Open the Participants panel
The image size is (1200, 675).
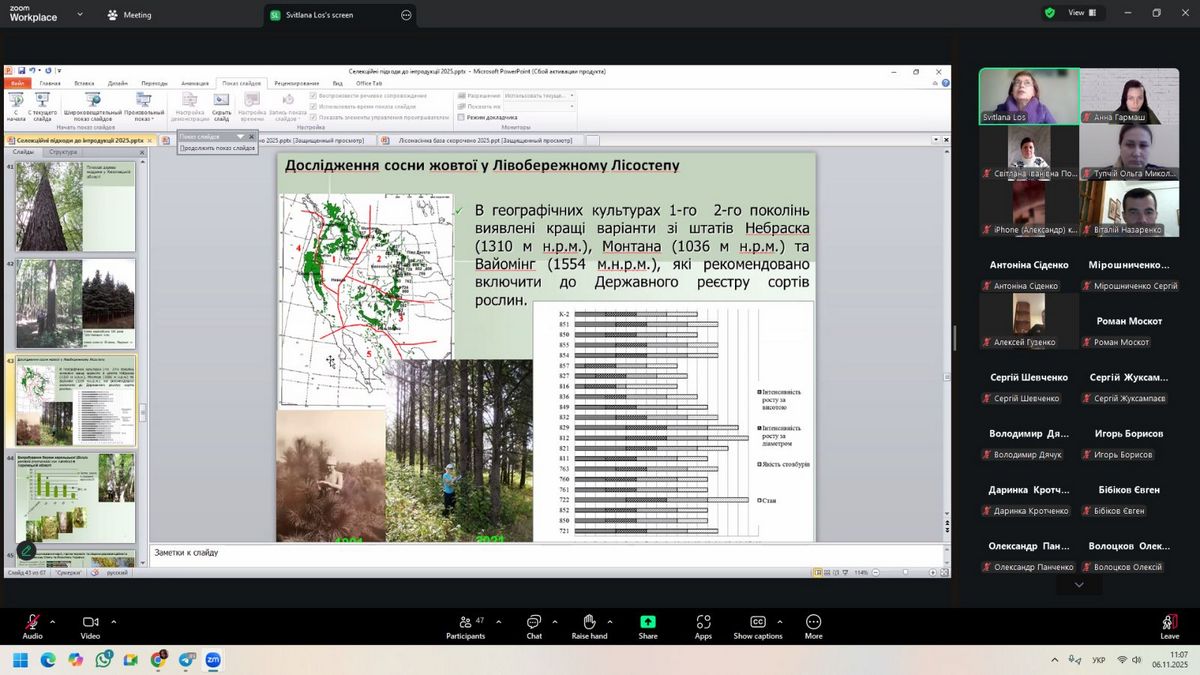coord(465,626)
